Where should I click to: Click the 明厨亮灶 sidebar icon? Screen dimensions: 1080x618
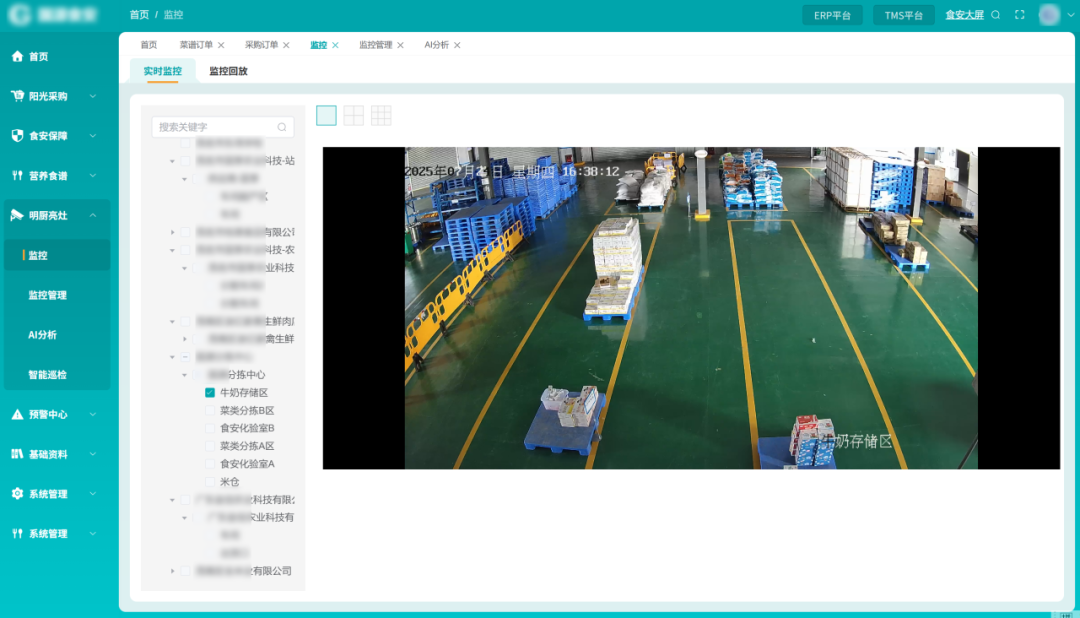pyautogui.click(x=17, y=216)
